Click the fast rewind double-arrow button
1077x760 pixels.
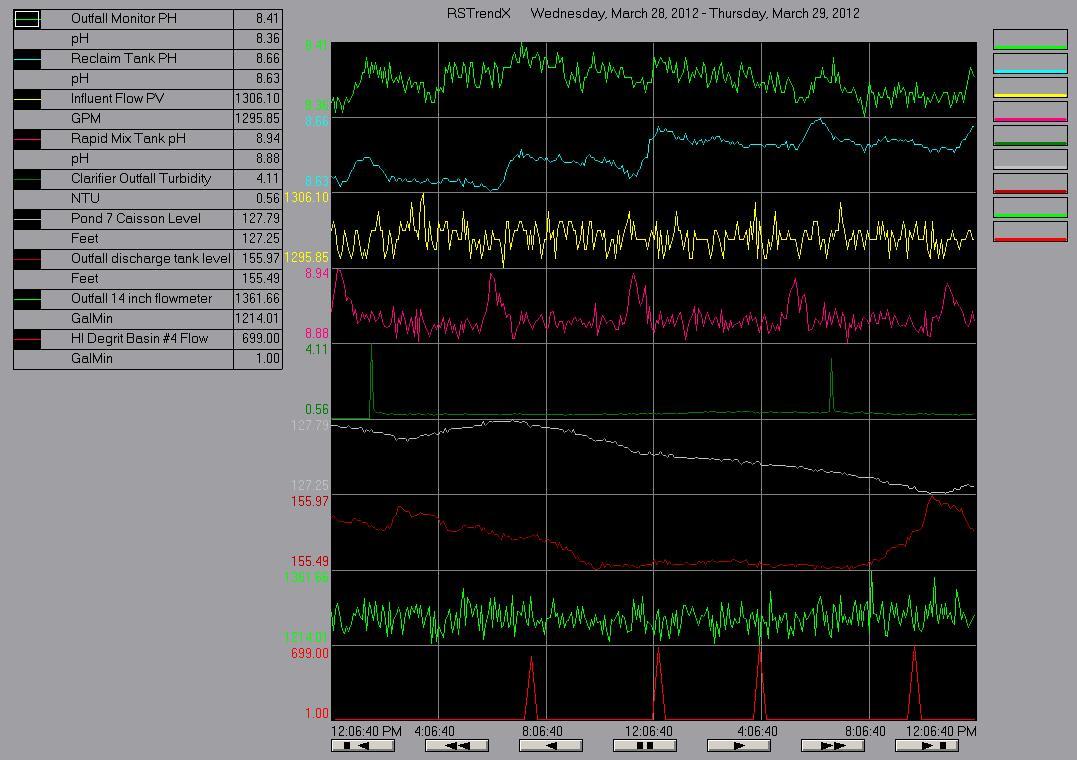[x=457, y=746]
